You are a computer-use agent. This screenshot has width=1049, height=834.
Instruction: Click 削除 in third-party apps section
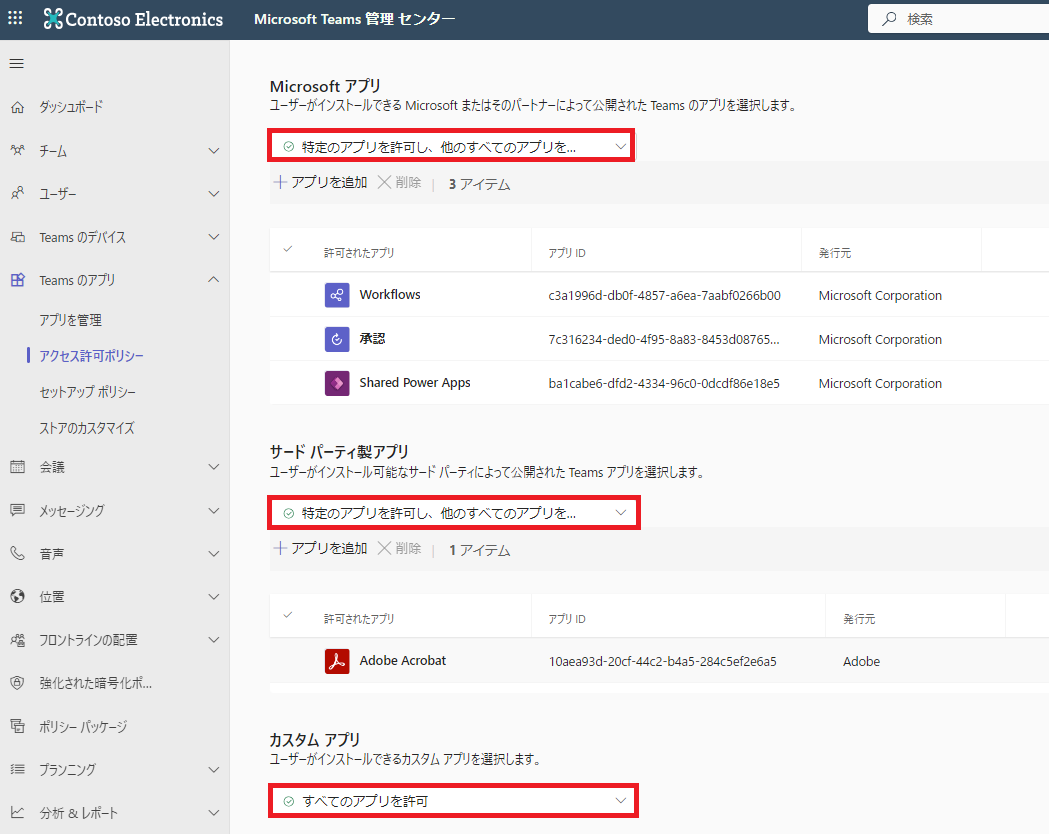[x=399, y=548]
